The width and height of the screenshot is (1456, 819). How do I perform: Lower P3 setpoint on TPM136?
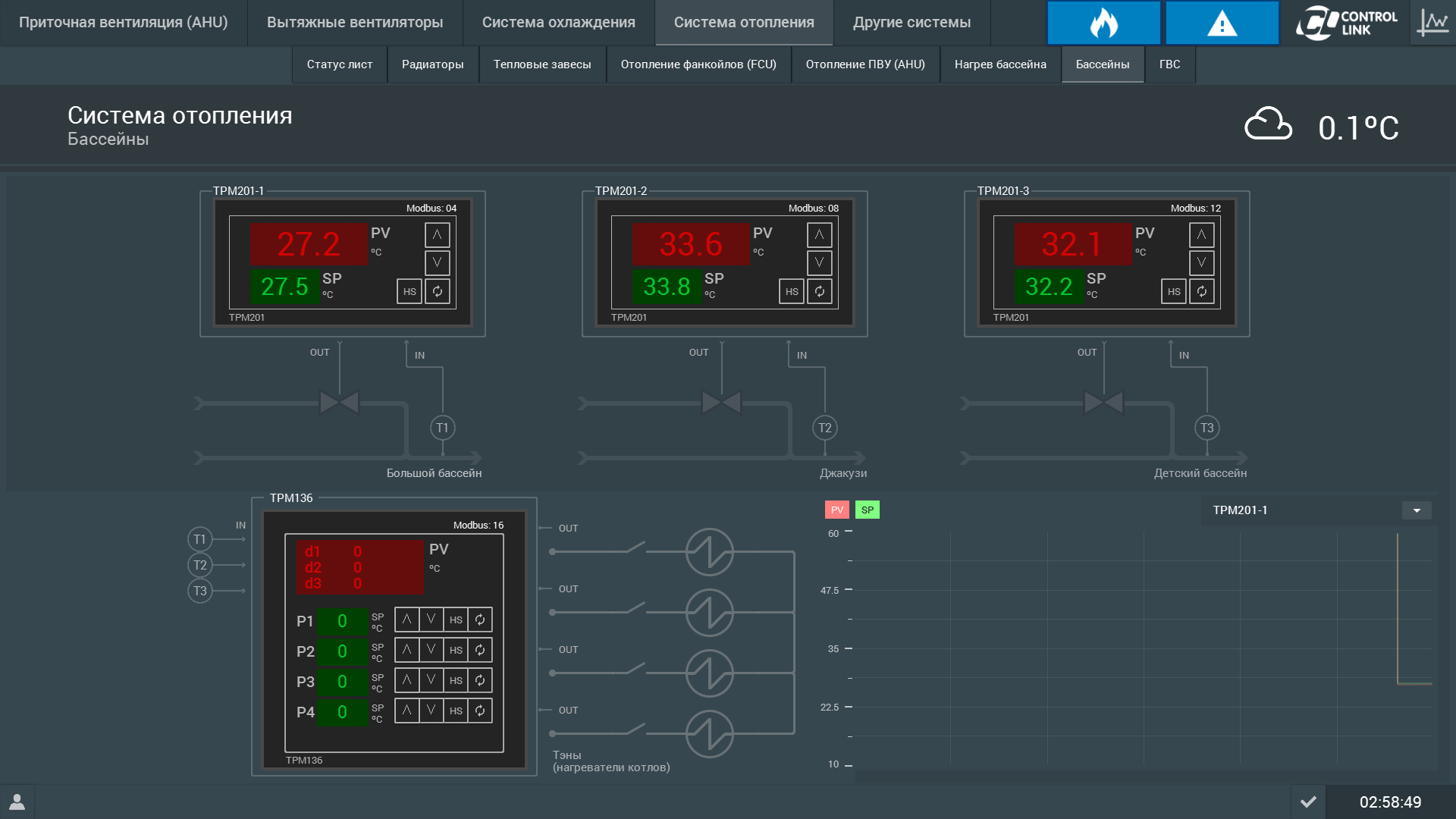pyautogui.click(x=431, y=680)
